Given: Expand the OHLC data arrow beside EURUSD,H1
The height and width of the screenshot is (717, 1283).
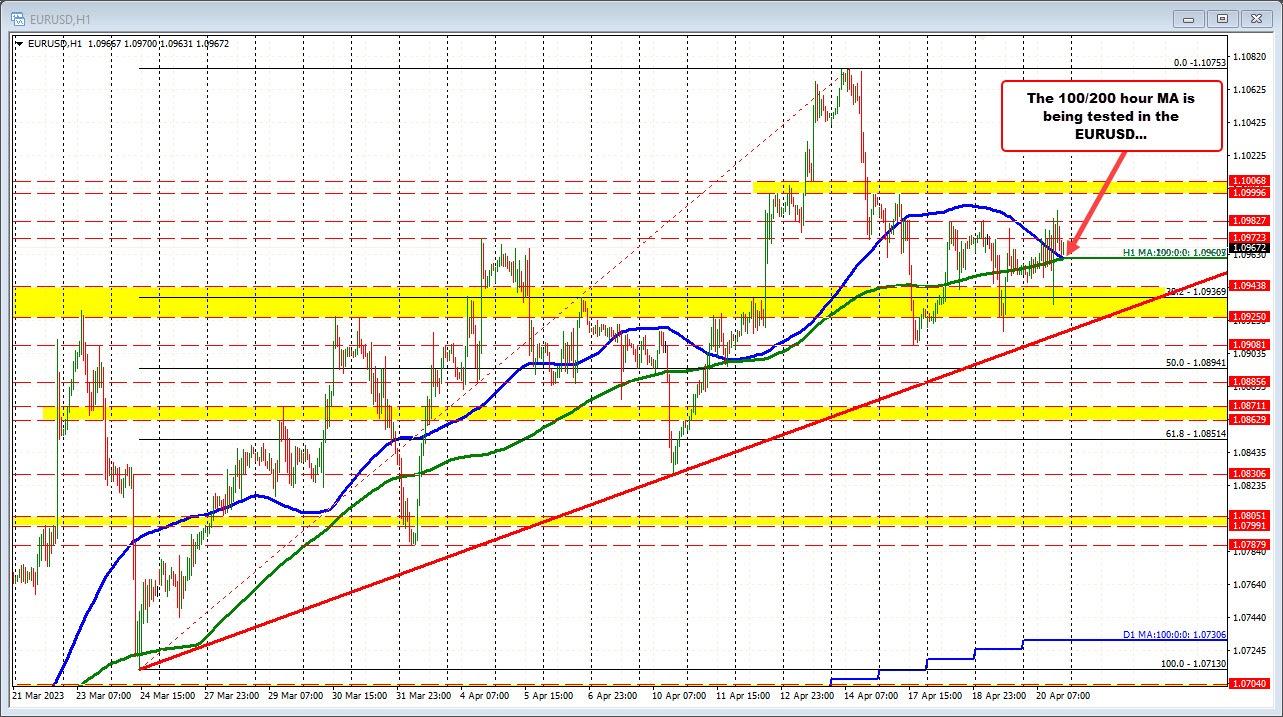Looking at the screenshot, I should 18,43.
